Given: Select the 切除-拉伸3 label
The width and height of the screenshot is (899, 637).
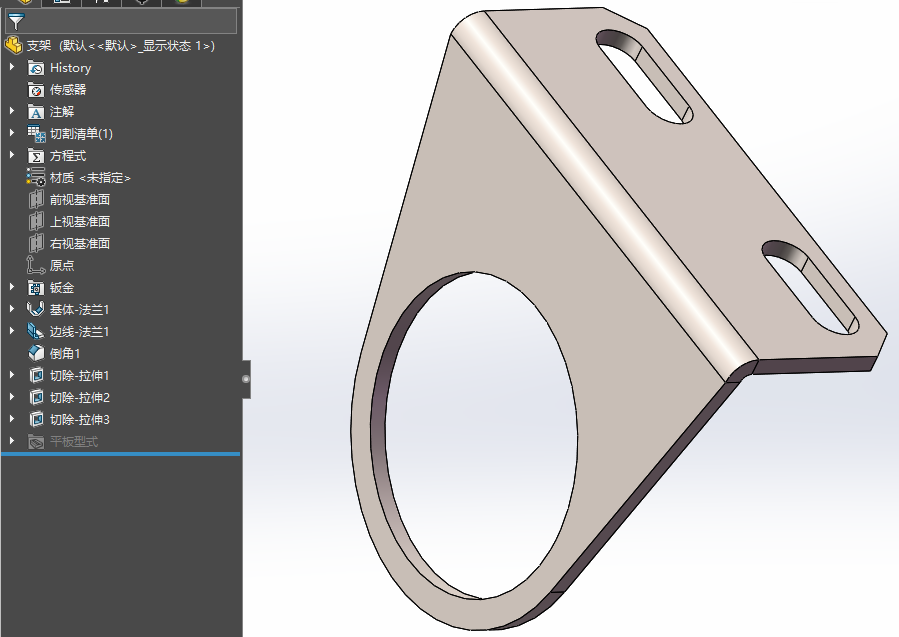Looking at the screenshot, I should pyautogui.click(x=80, y=420).
